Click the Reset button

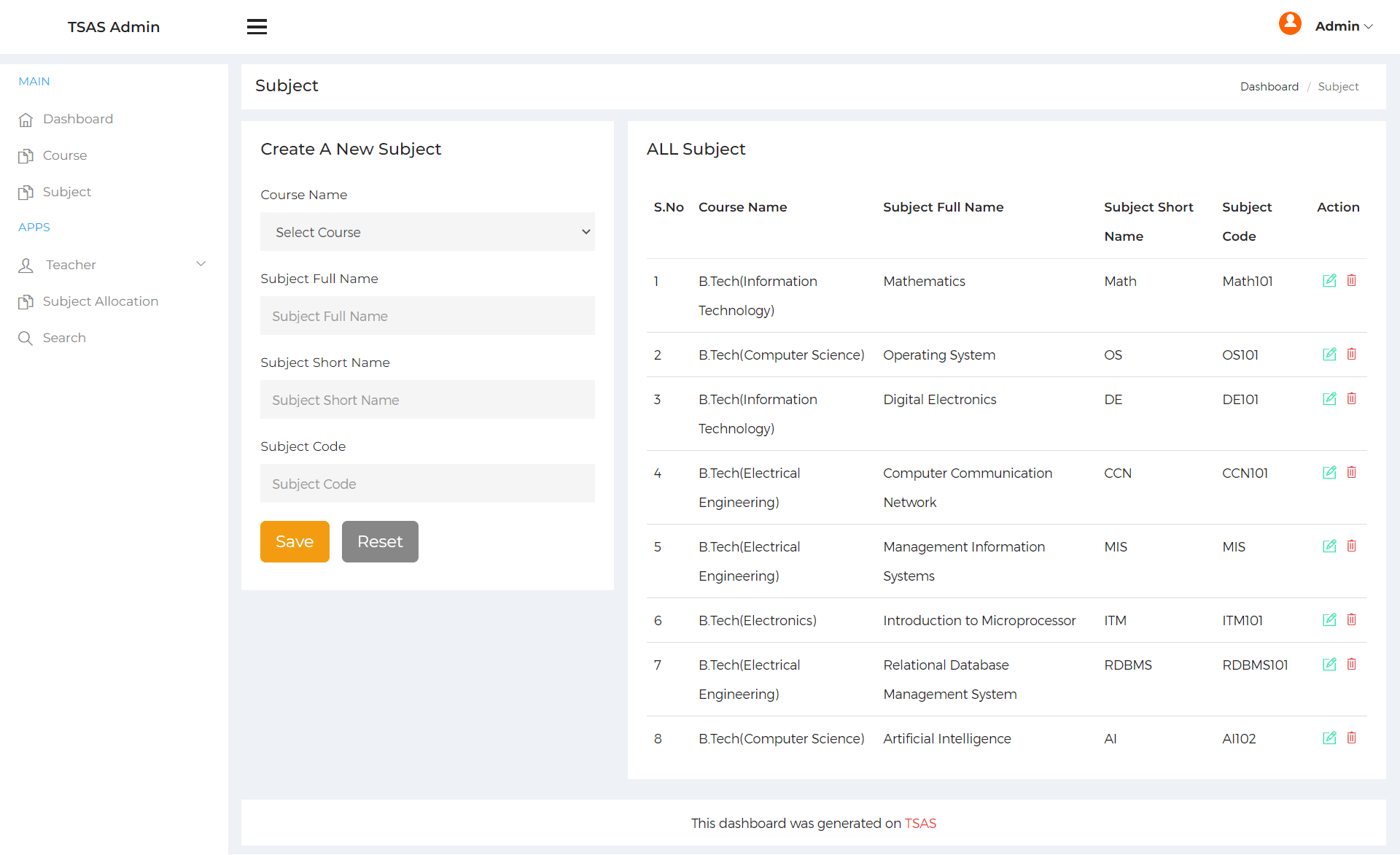click(379, 541)
